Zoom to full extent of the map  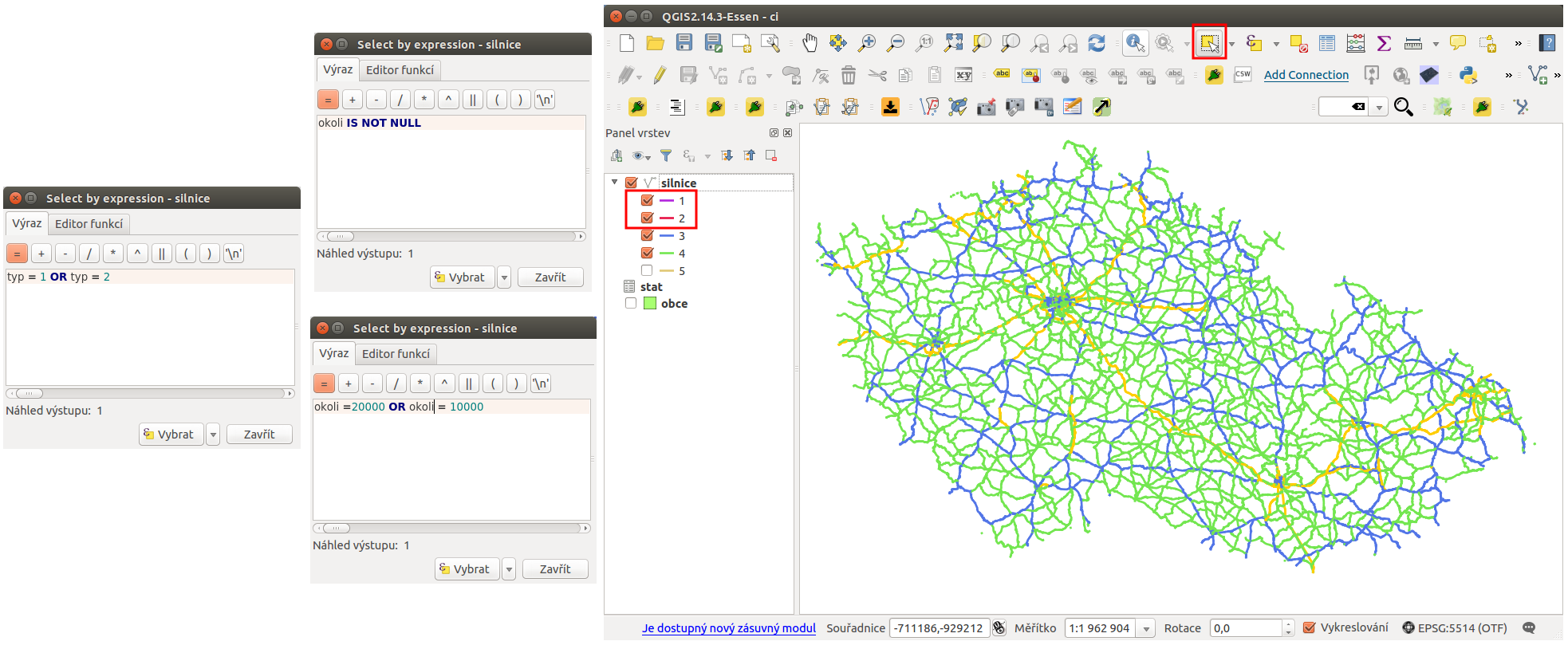pos(953,43)
